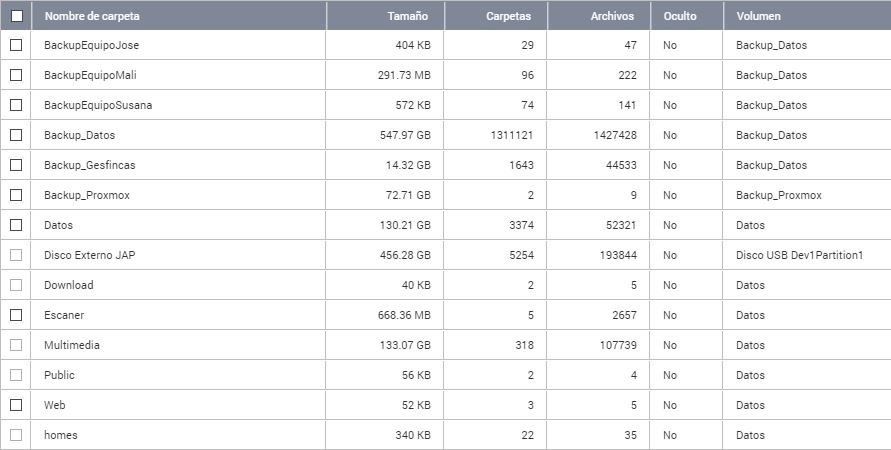Toggle the select-all checkbox in header
Viewport: 891px width, 450px height.
pos(16,16)
